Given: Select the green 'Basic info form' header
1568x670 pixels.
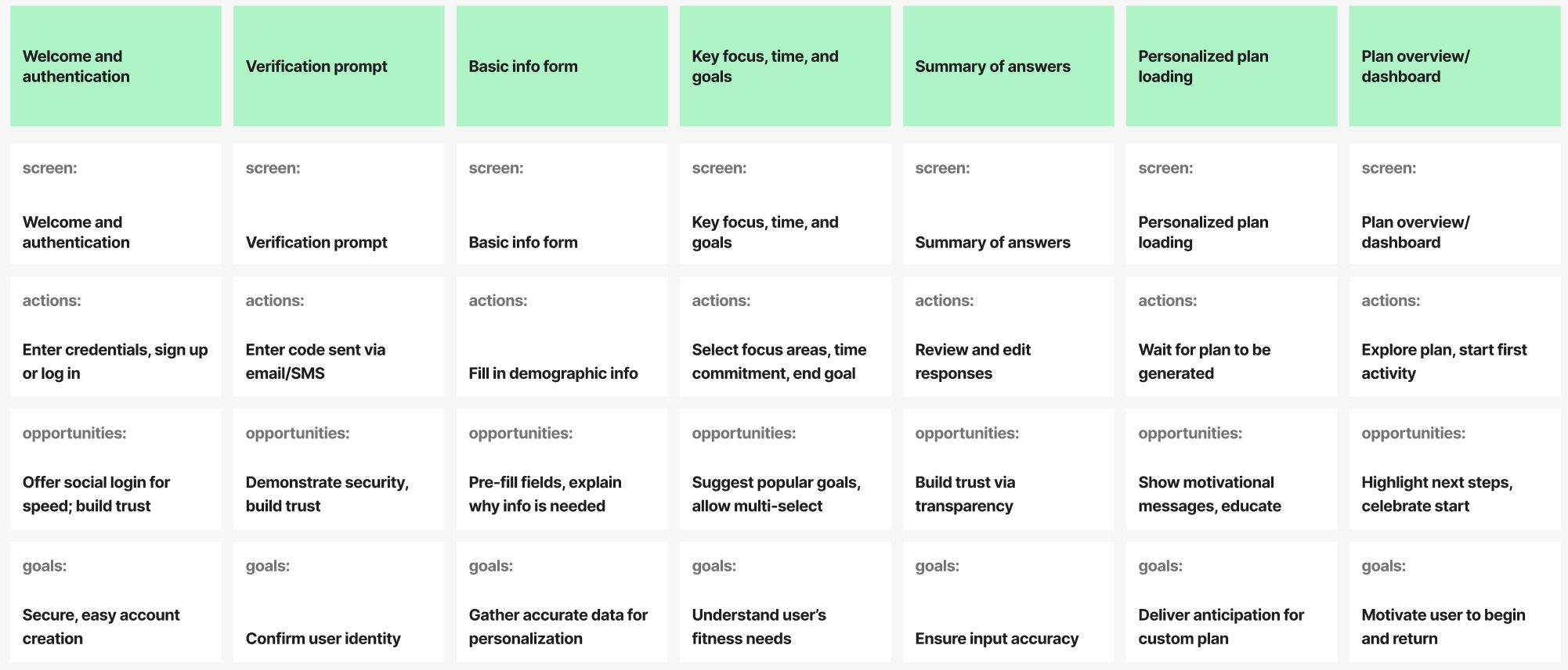Looking at the screenshot, I should 562,67.
